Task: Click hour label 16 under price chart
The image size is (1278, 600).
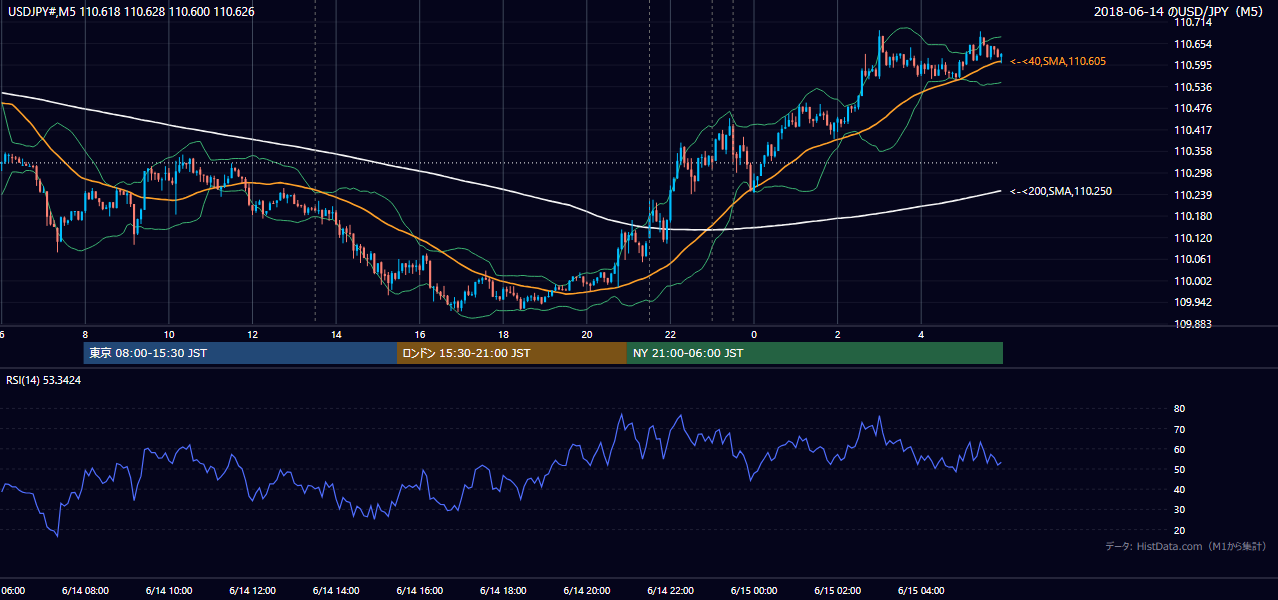Action: pos(420,334)
